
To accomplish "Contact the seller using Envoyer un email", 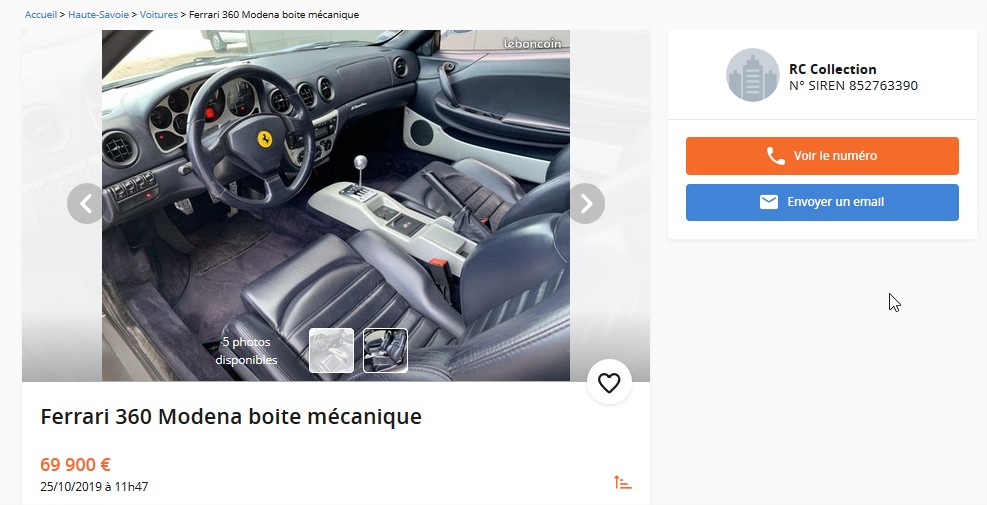I will [x=822, y=202].
